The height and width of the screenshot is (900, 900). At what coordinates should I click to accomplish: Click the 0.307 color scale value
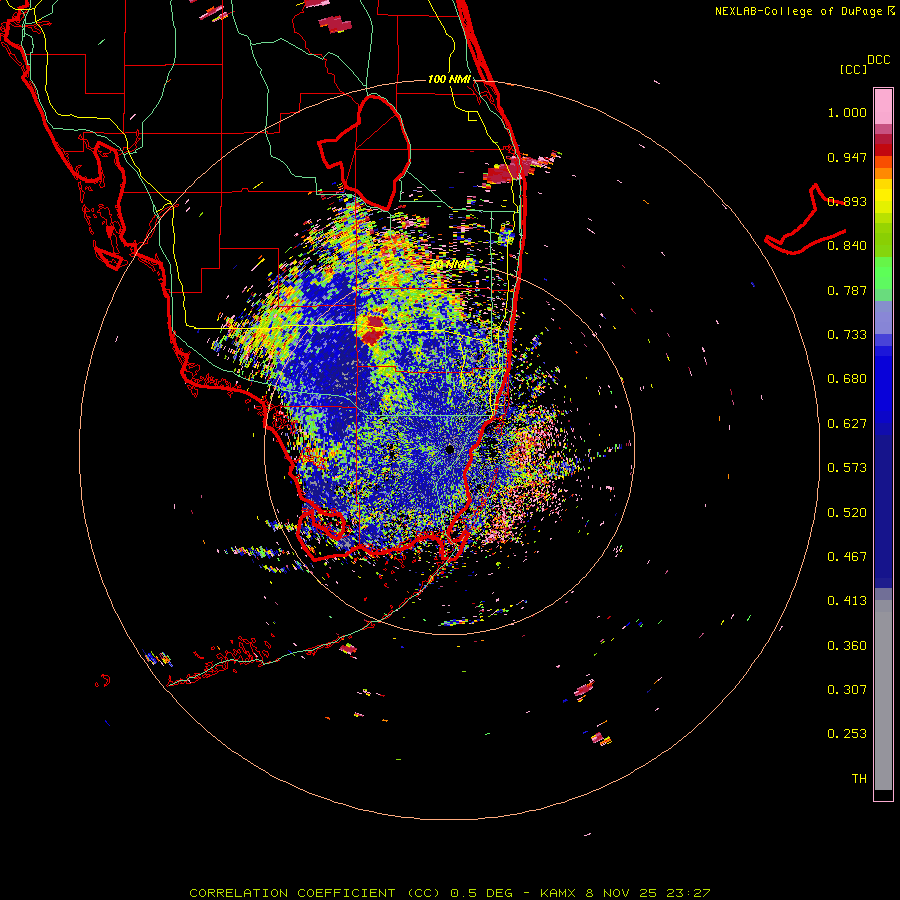847,690
